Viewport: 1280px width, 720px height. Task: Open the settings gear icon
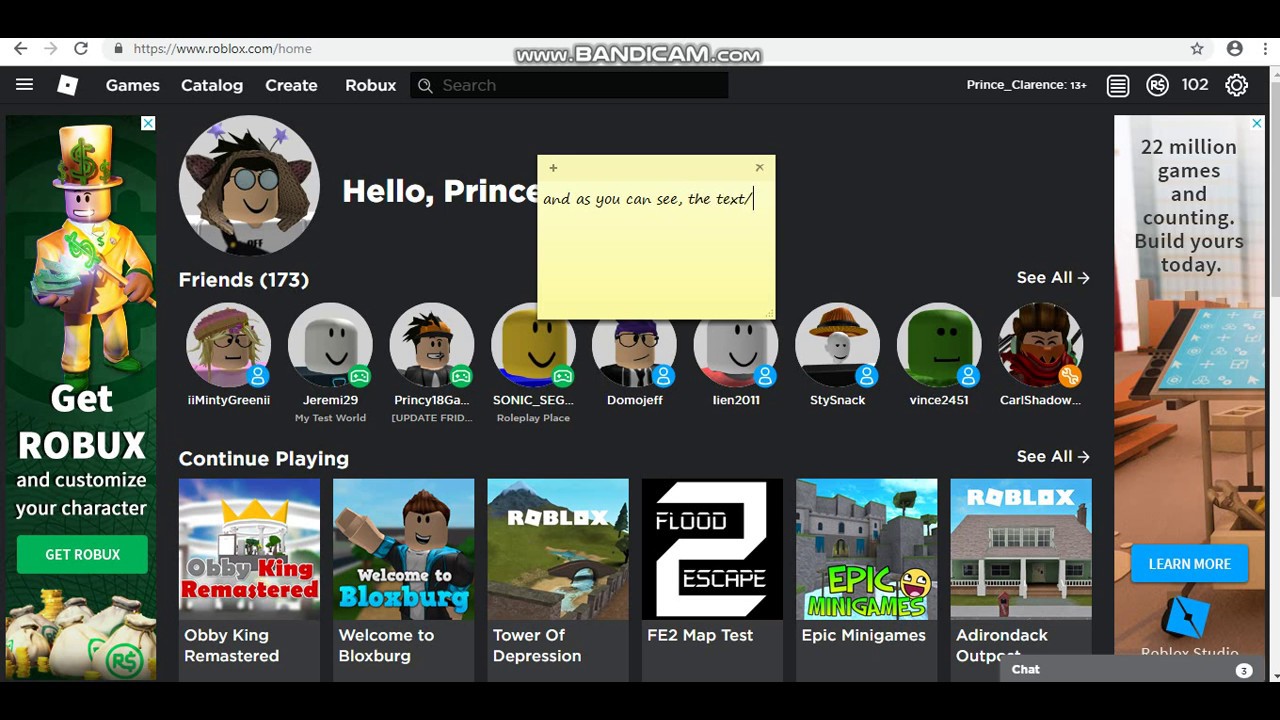[1237, 85]
